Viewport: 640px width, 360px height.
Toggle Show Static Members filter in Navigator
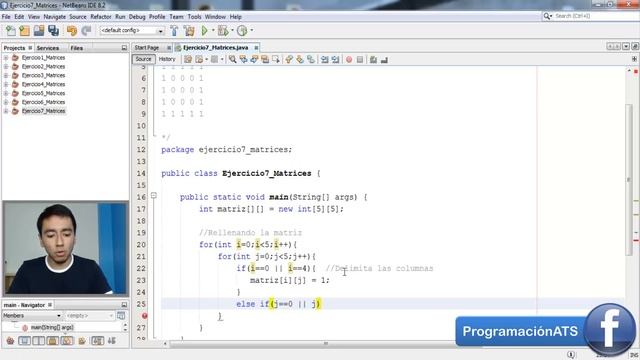[39, 341]
